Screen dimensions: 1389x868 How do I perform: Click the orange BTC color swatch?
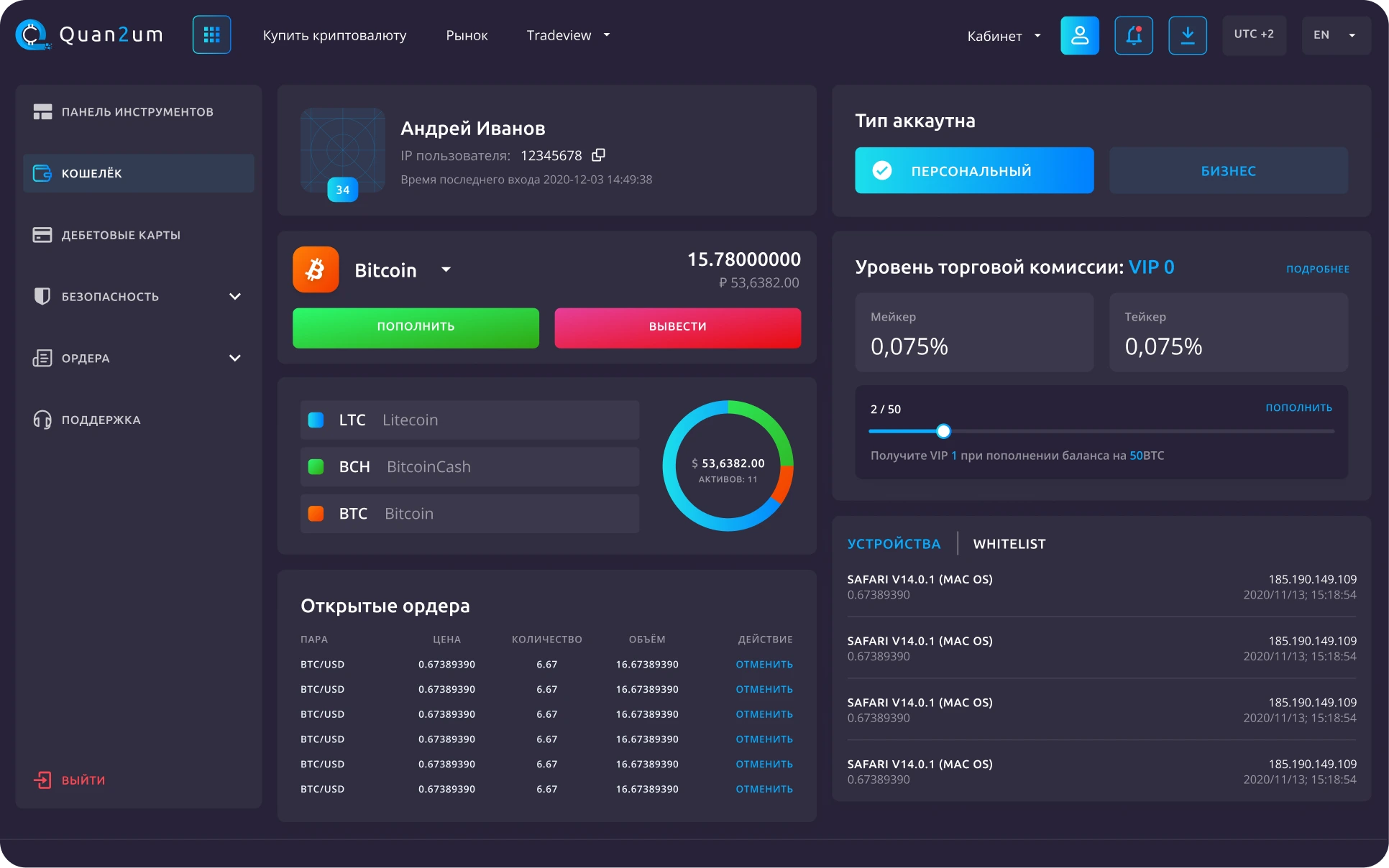coord(316,513)
